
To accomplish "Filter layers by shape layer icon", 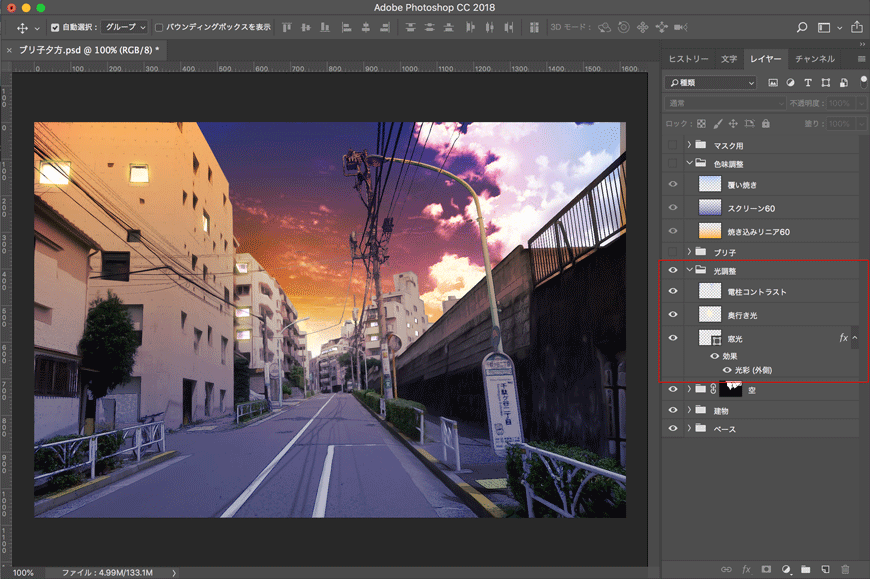I will pos(826,83).
